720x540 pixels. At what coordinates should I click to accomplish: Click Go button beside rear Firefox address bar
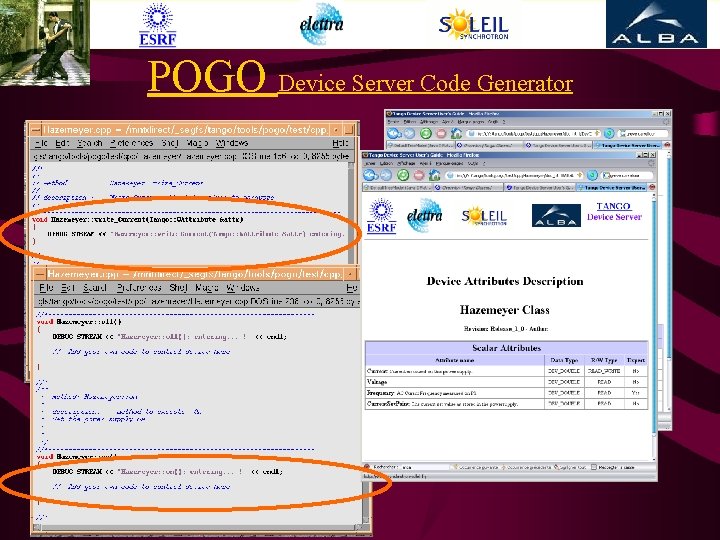pyautogui.click(x=609, y=133)
